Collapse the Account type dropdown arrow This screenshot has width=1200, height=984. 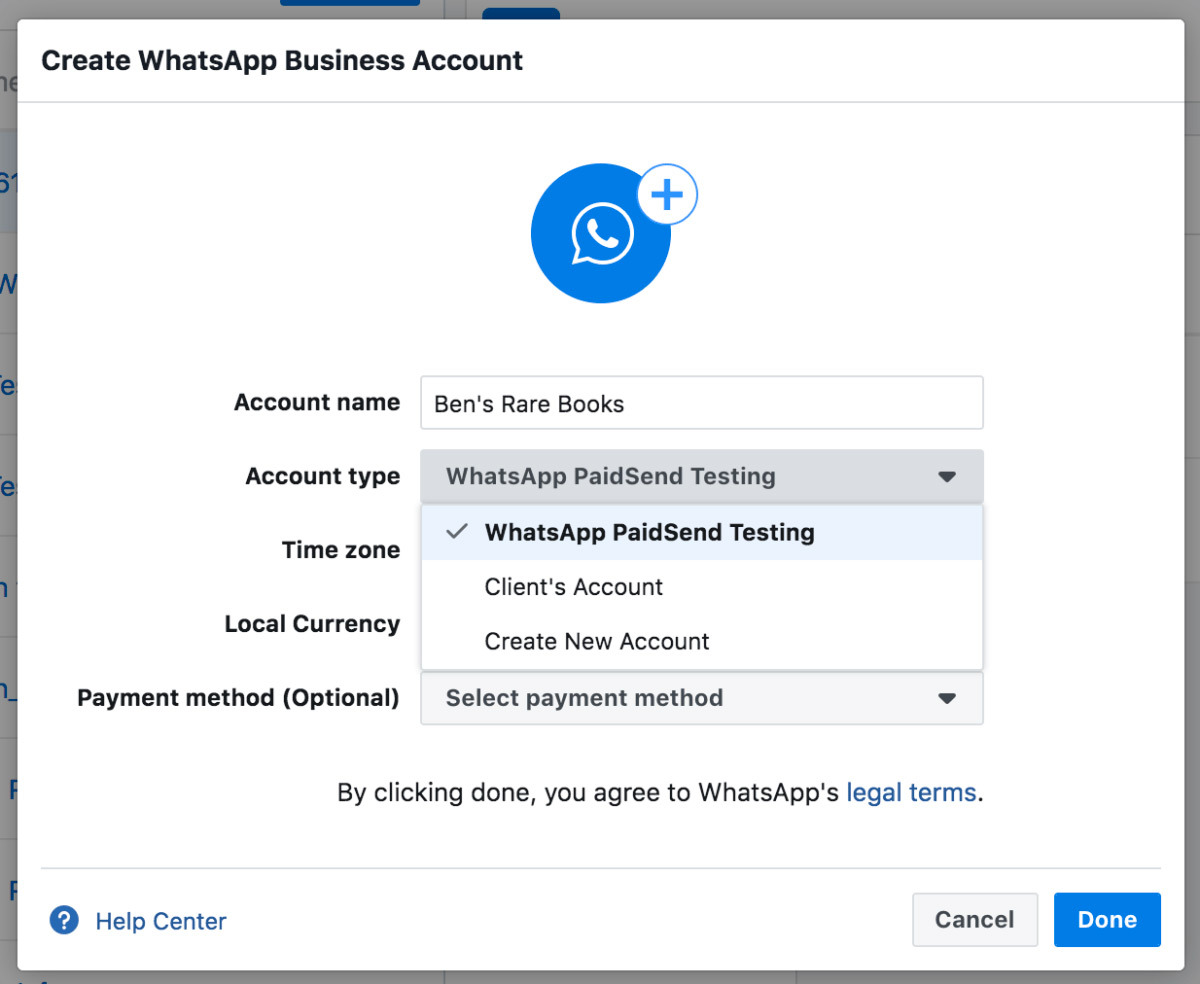point(947,477)
